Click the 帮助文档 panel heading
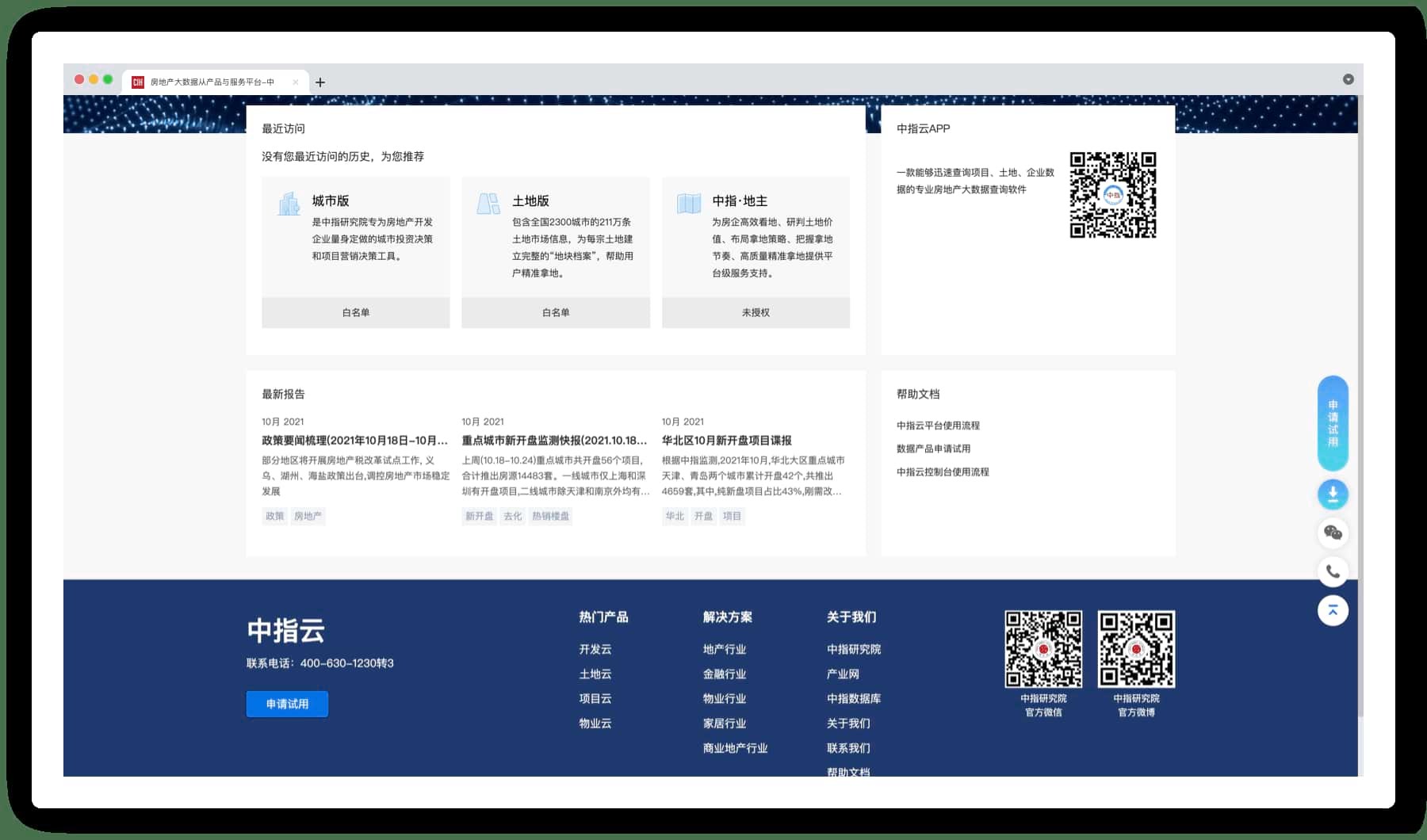 pyautogui.click(x=918, y=394)
